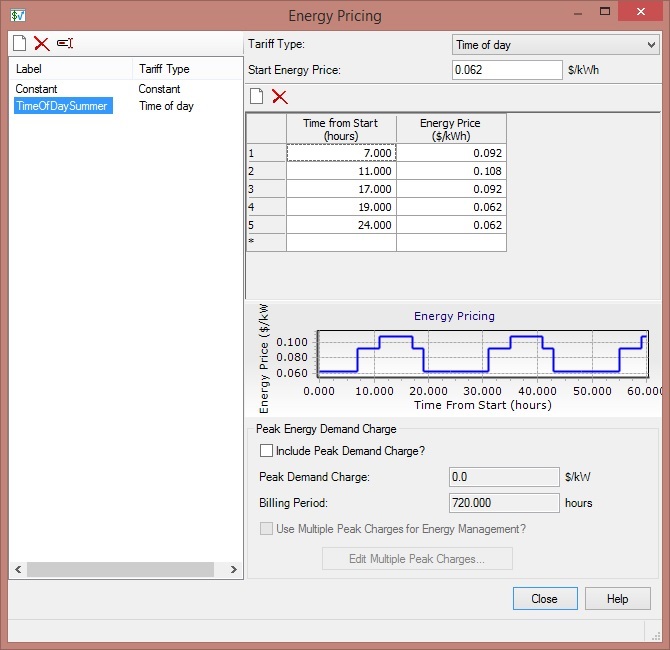Enable Include Peak Demand Charge checkbox
Screen dimensions: 670x650
[266, 451]
